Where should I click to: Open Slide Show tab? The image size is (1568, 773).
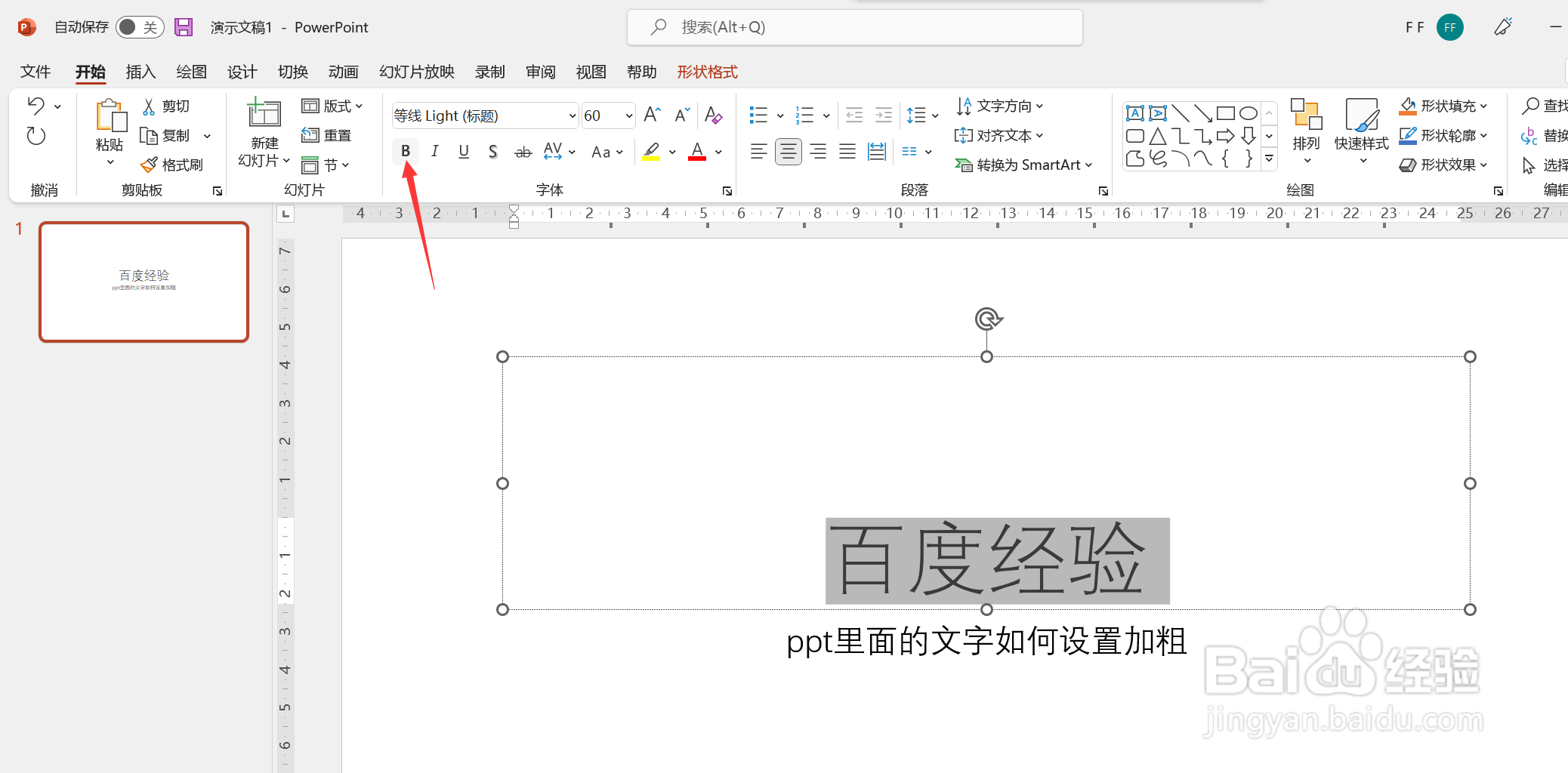point(417,72)
